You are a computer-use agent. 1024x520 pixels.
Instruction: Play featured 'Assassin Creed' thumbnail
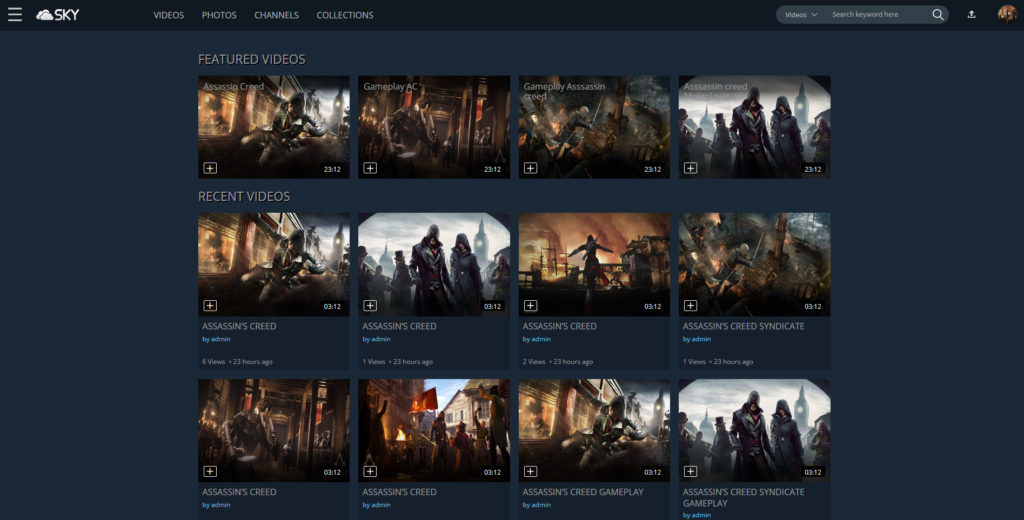coord(274,127)
